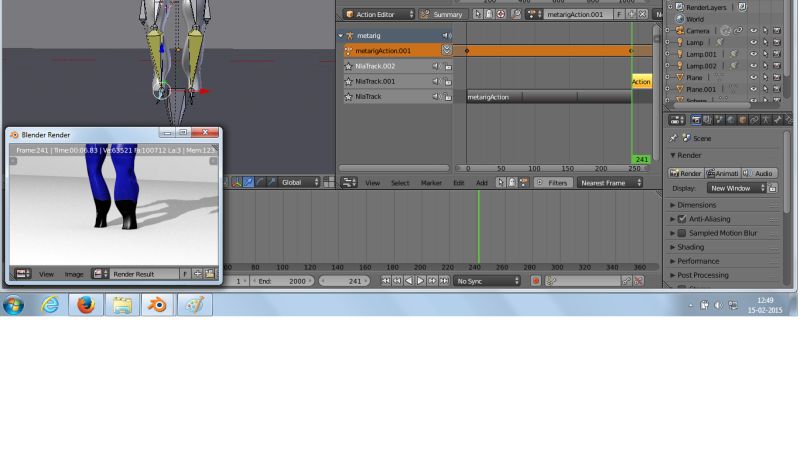Select metarigAction.001 channel row
The image size is (800, 449).
392,51
